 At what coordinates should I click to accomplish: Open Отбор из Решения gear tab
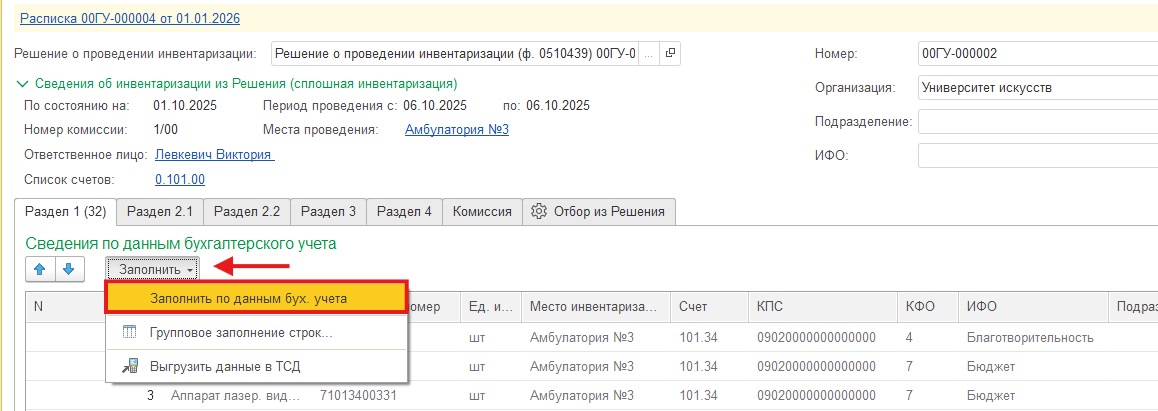coord(599,211)
